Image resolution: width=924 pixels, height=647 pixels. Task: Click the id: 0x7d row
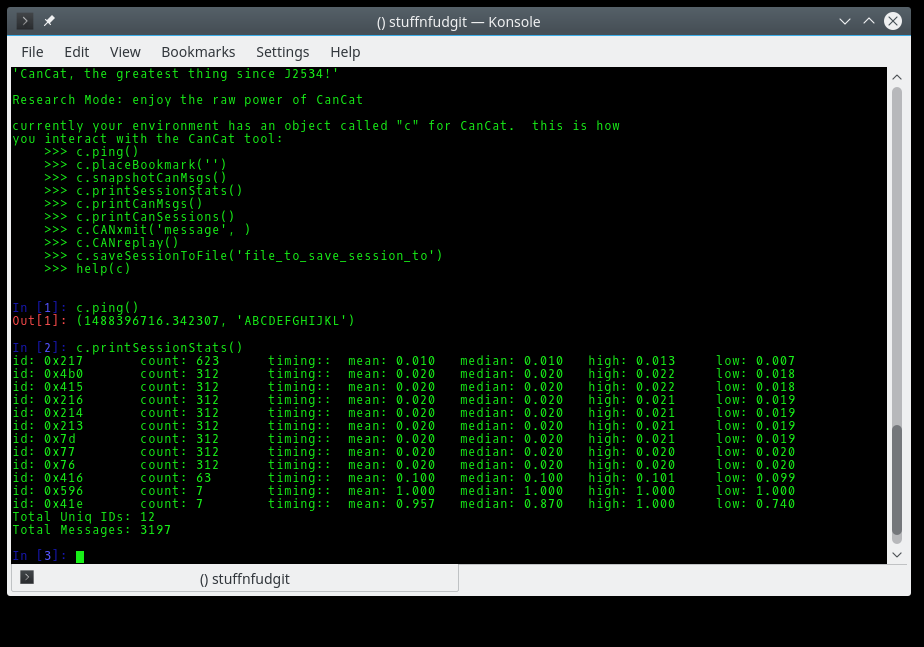coord(404,438)
